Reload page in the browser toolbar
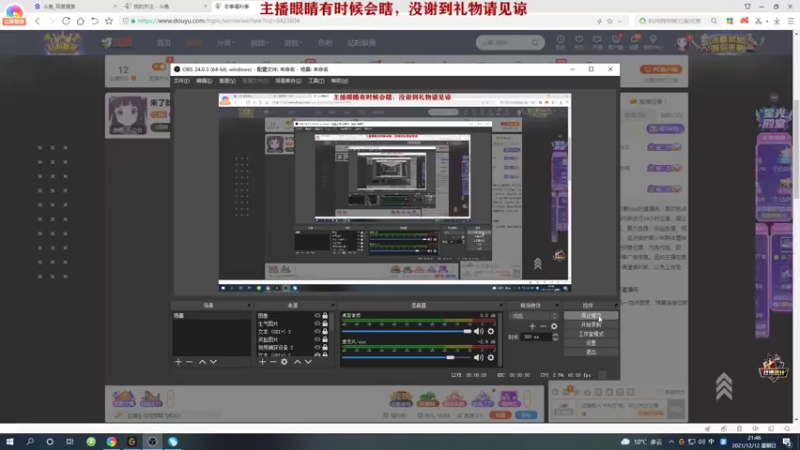800x450 pixels. coord(66,21)
